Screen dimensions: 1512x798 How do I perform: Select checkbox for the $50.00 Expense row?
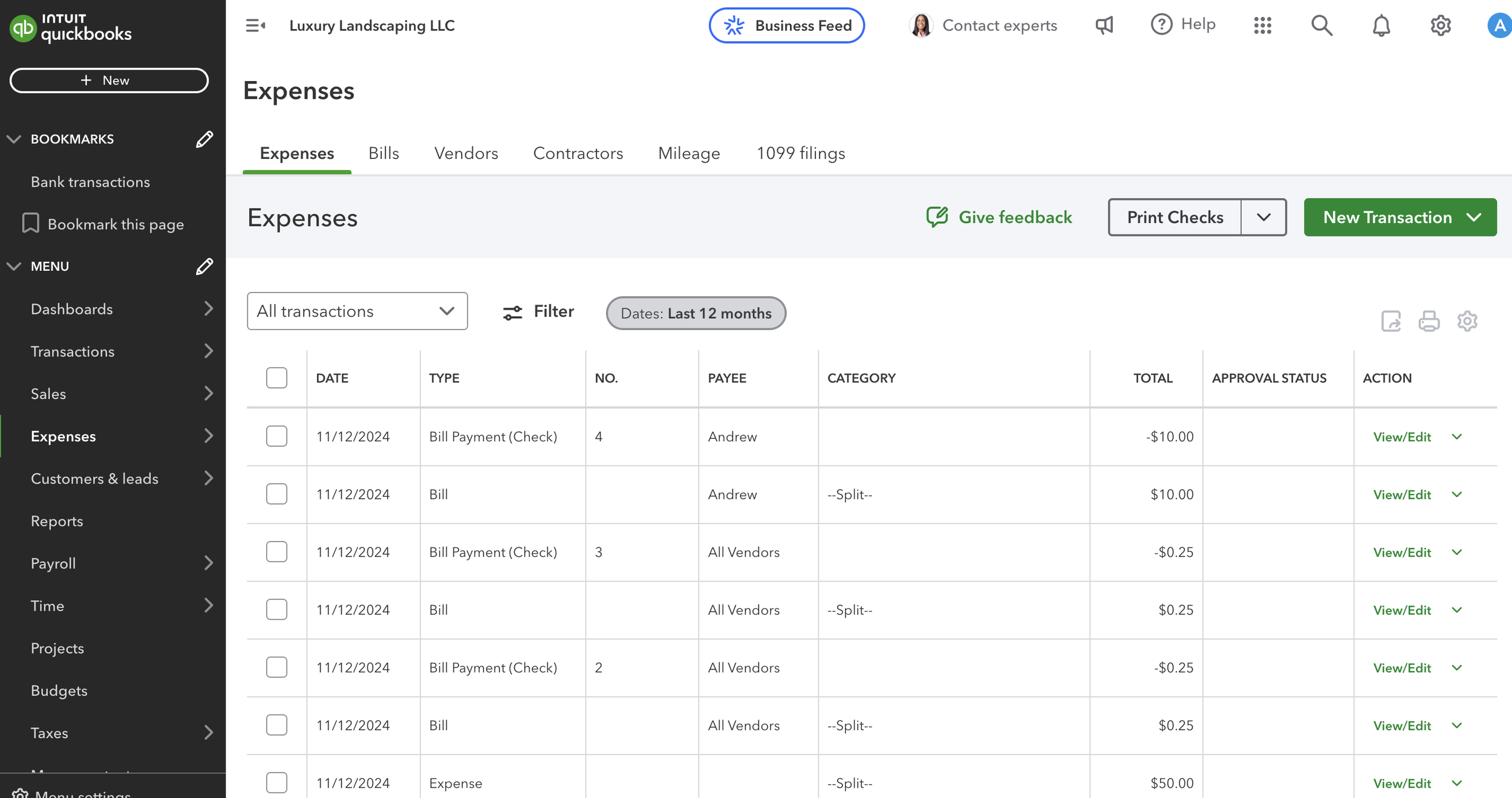pos(276,782)
